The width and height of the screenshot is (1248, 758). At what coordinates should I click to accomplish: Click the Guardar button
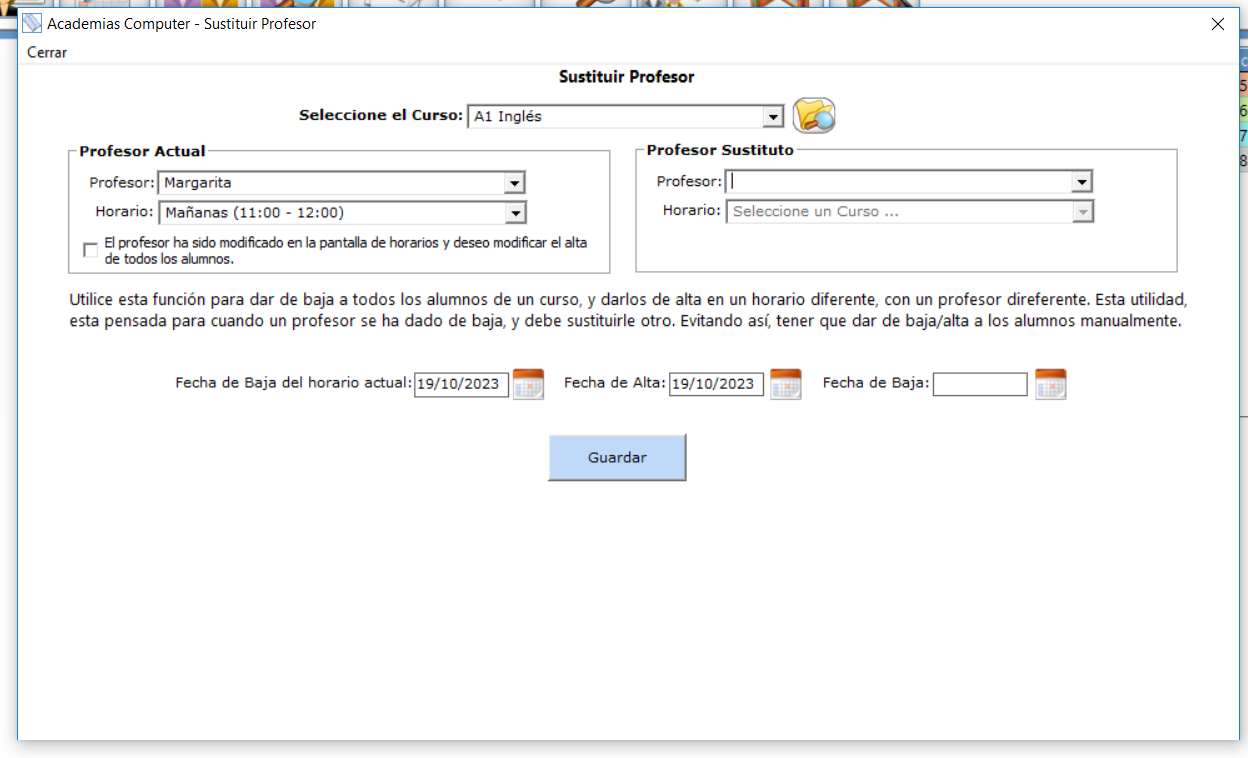coord(617,457)
